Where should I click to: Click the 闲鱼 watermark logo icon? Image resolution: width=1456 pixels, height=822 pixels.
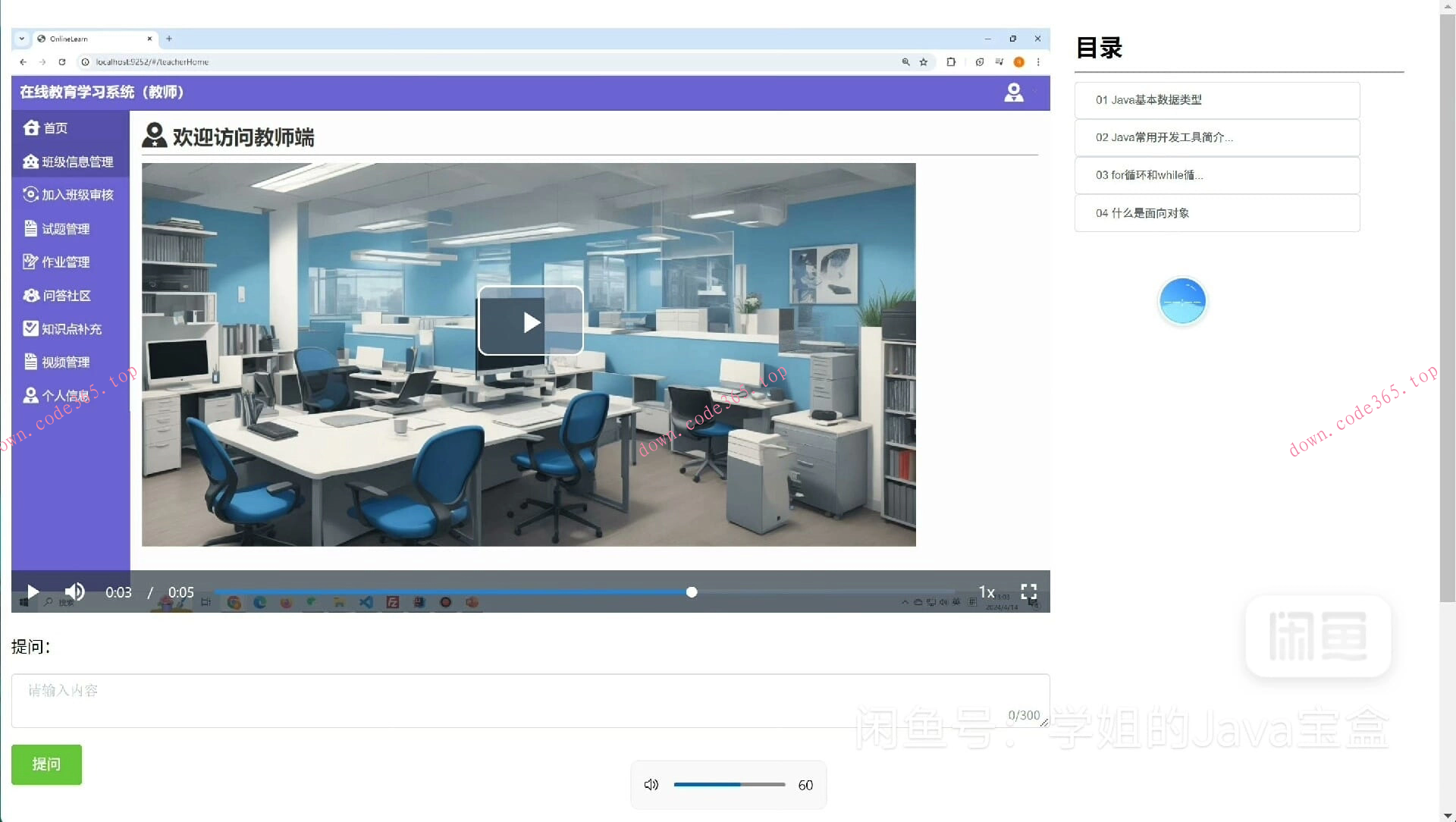tap(1318, 635)
